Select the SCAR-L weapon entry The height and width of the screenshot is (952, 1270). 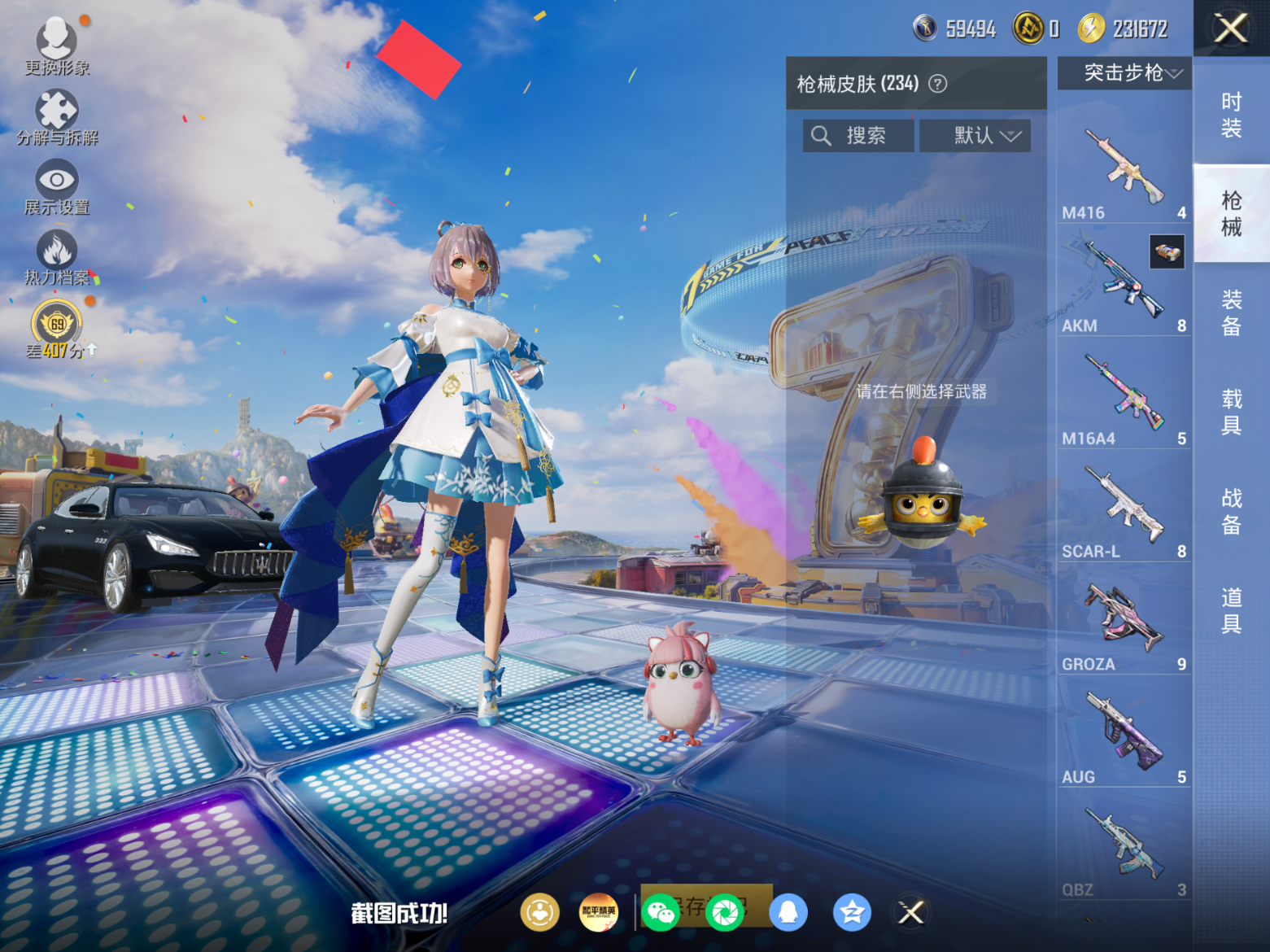tap(1124, 506)
